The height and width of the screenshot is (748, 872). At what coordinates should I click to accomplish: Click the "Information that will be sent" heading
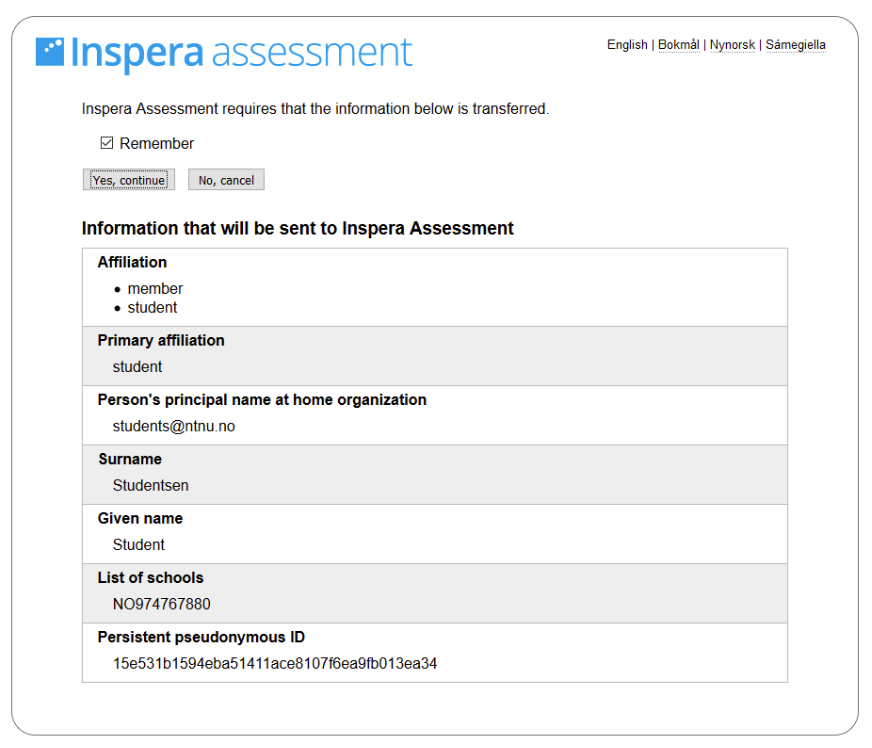(298, 229)
